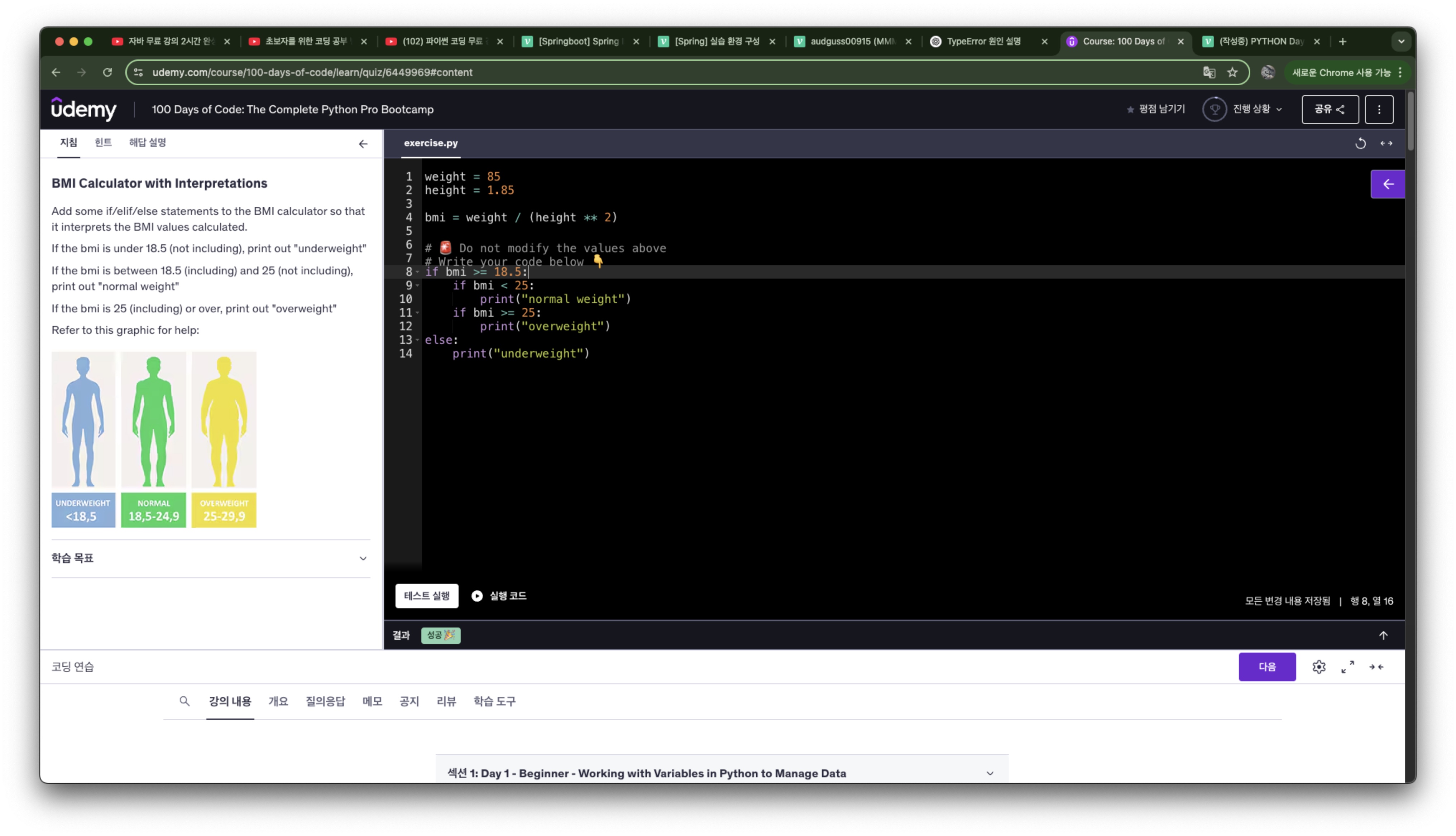Fold the code block at line 8

tap(417, 272)
